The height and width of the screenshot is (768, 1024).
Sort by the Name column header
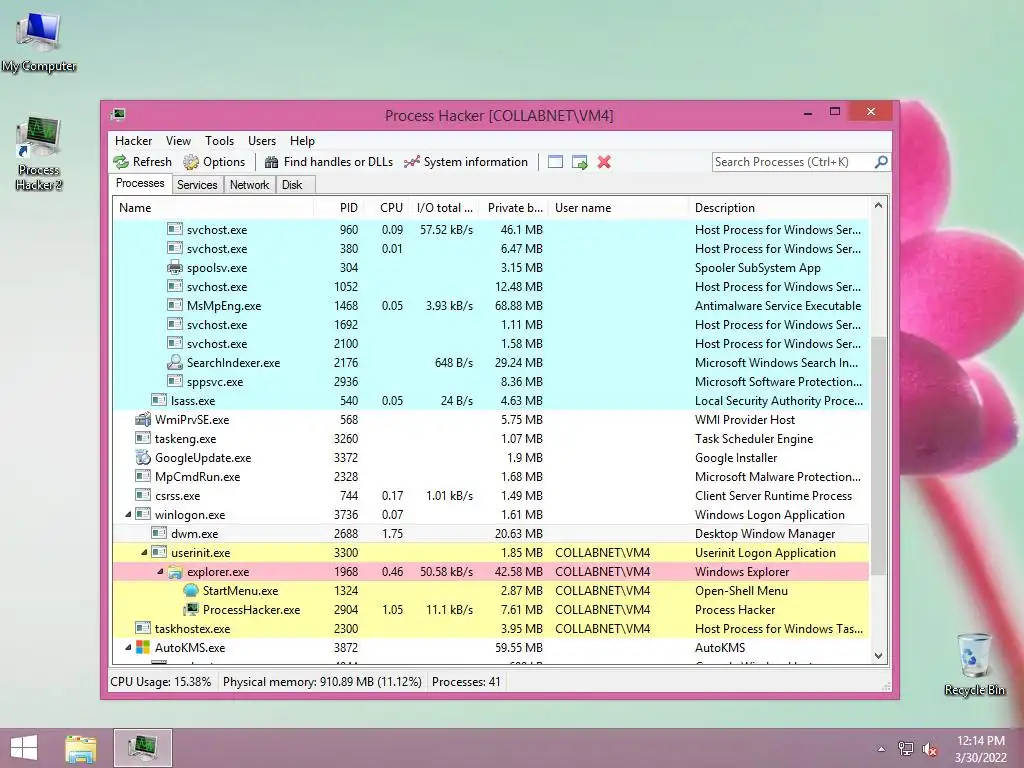point(214,208)
